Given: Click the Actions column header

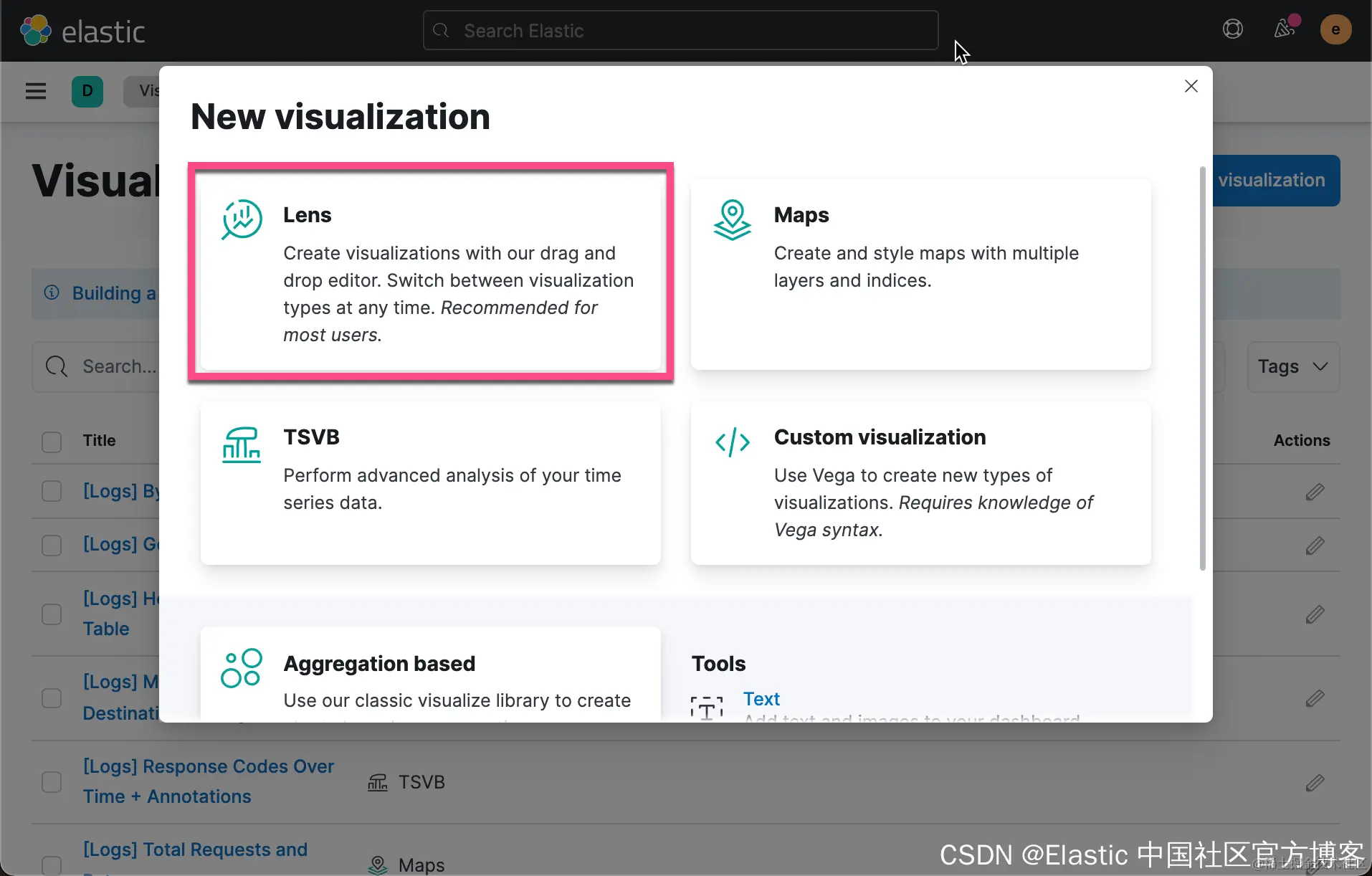Looking at the screenshot, I should [1302, 440].
